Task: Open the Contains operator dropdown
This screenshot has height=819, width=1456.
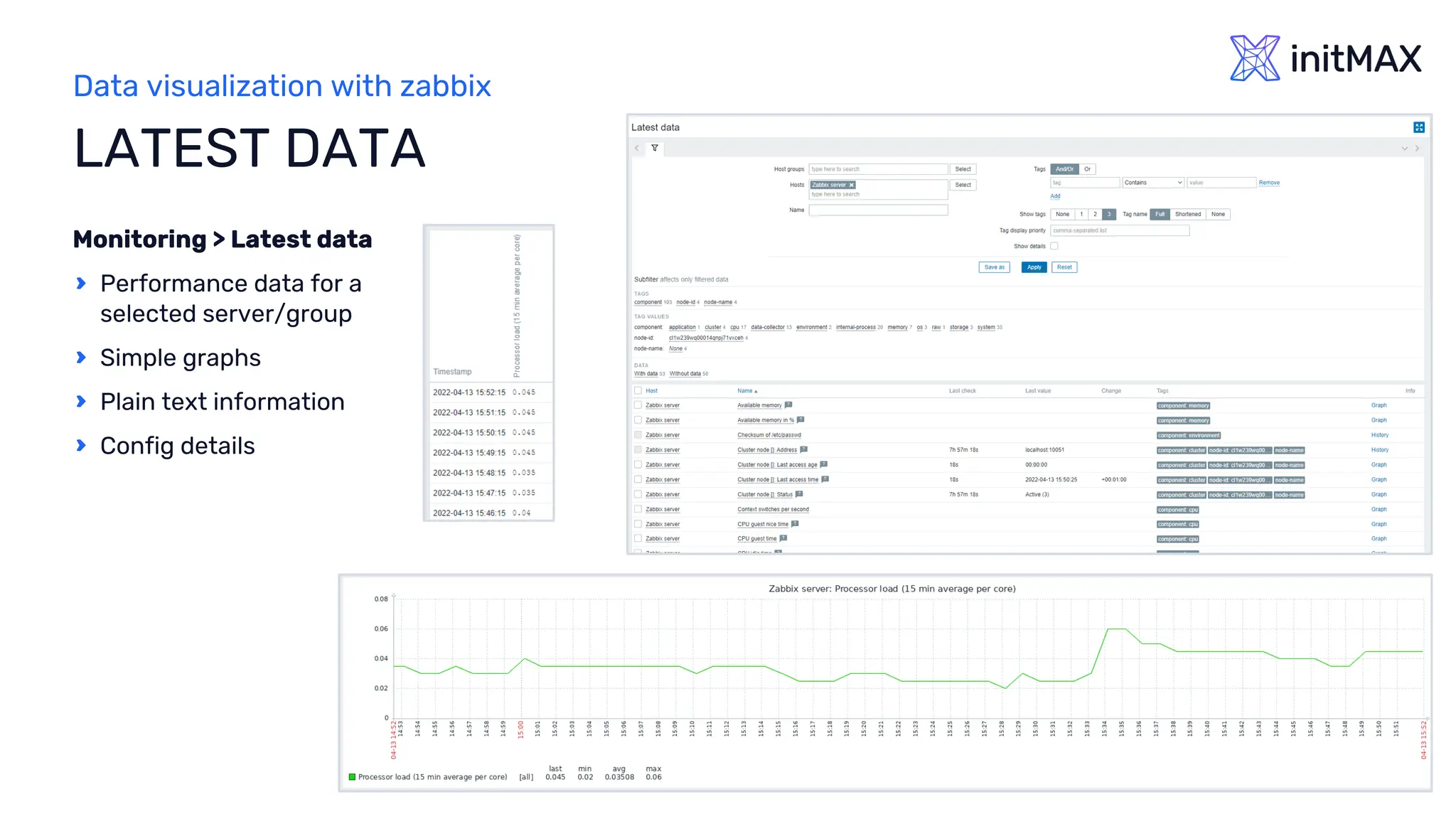Action: pyautogui.click(x=1152, y=183)
